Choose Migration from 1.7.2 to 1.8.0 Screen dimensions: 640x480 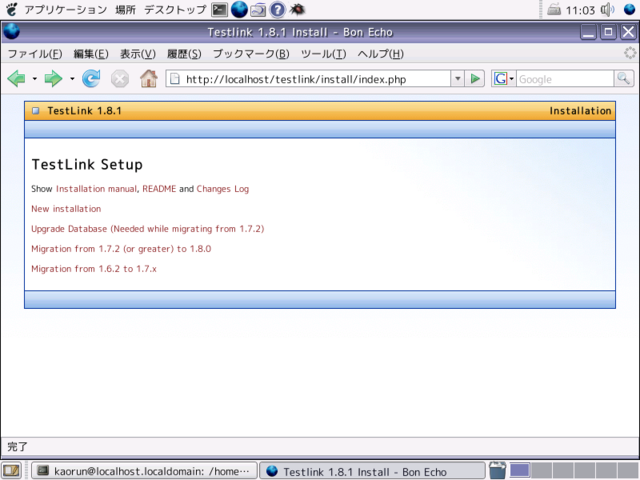tap(121, 249)
